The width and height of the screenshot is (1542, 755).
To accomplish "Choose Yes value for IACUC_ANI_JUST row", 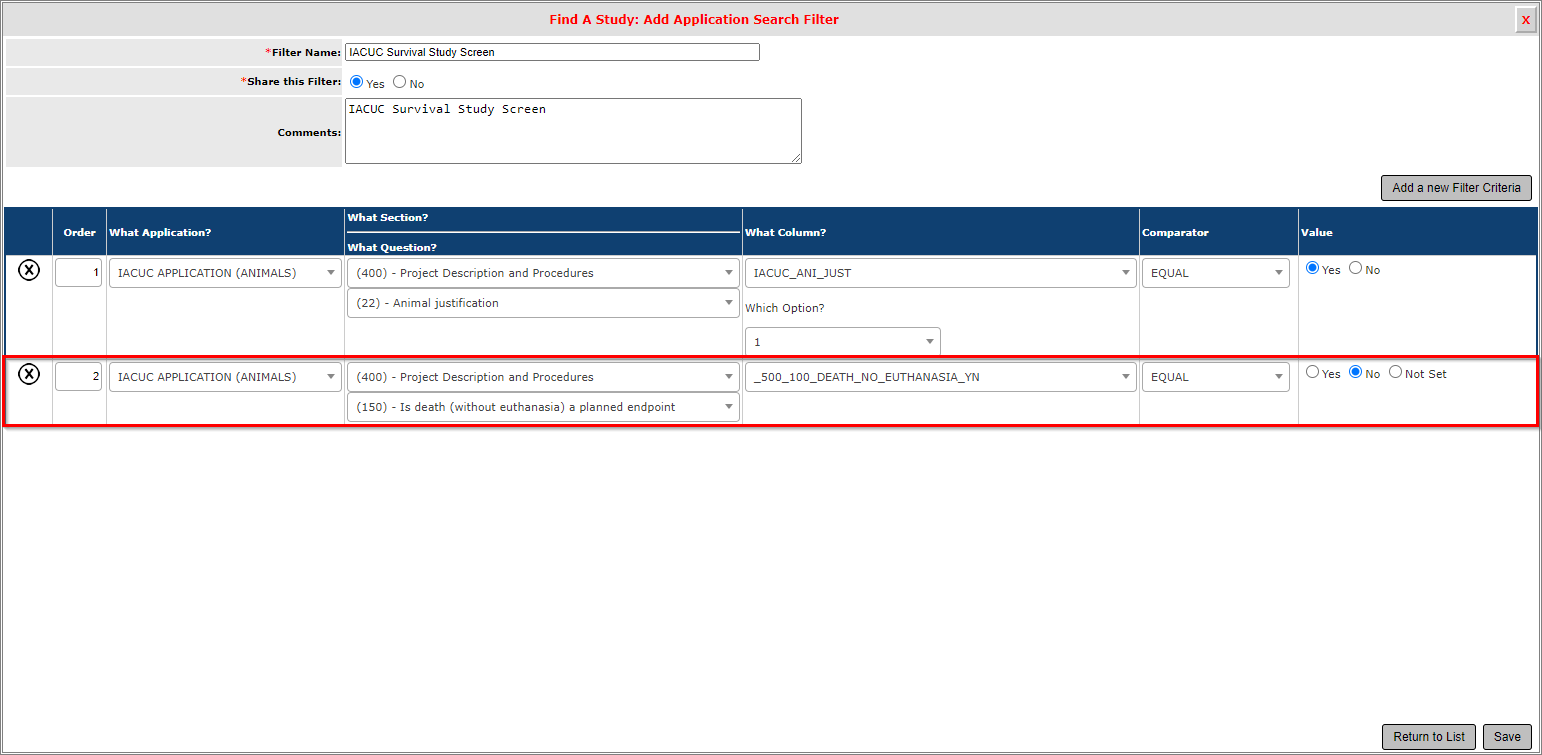I will click(1312, 268).
